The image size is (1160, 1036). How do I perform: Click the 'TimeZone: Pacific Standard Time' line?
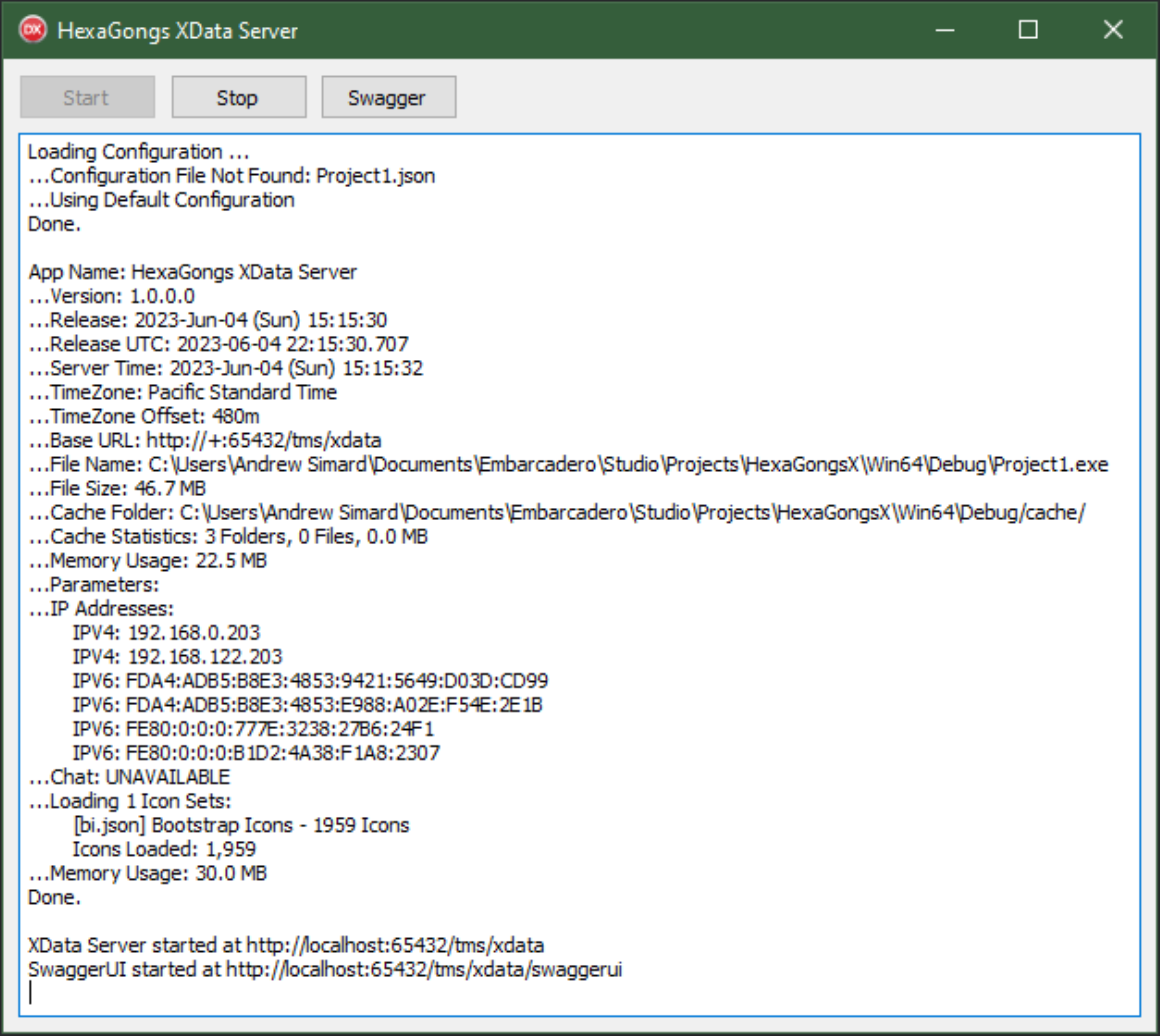coord(182,392)
